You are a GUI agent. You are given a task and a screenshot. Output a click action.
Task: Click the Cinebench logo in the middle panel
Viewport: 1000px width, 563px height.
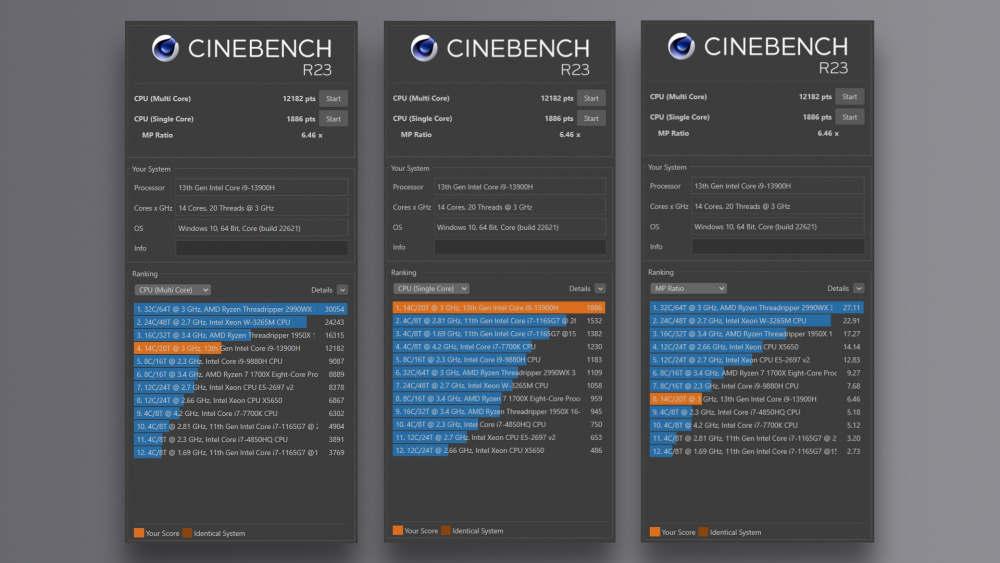[424, 48]
